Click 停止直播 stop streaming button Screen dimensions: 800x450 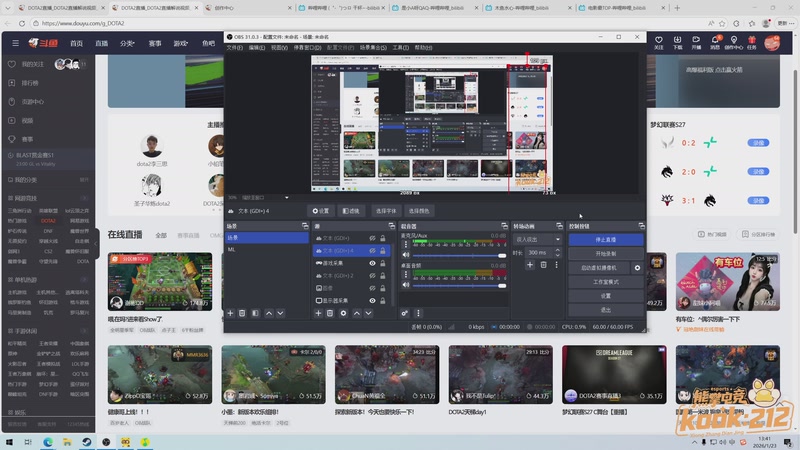606,240
